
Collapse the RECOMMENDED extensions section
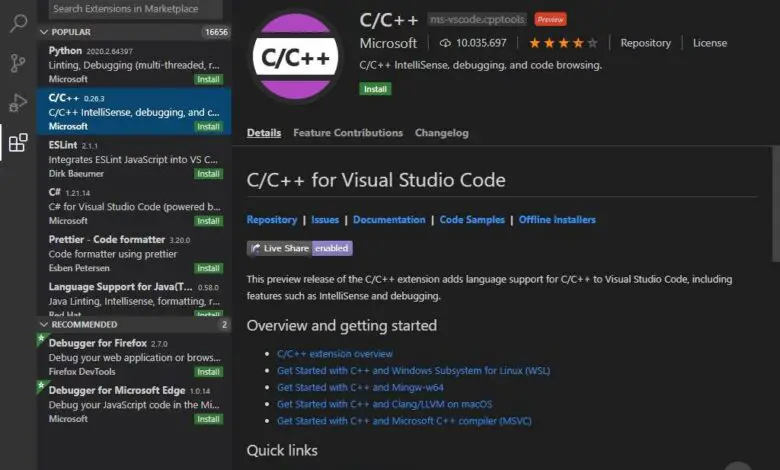[44, 324]
